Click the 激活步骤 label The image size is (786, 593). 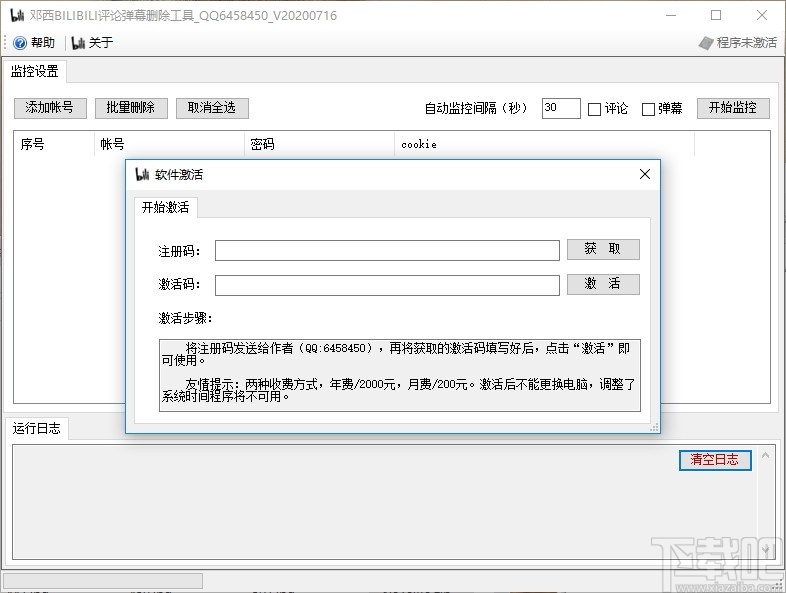coord(185,318)
